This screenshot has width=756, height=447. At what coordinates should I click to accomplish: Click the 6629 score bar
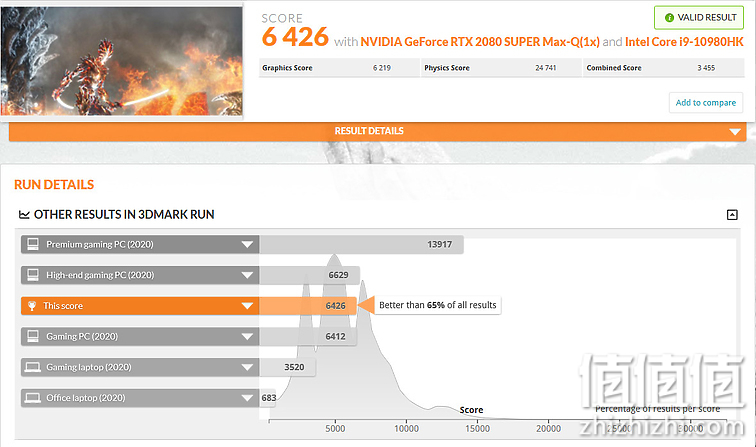pyautogui.click(x=310, y=275)
